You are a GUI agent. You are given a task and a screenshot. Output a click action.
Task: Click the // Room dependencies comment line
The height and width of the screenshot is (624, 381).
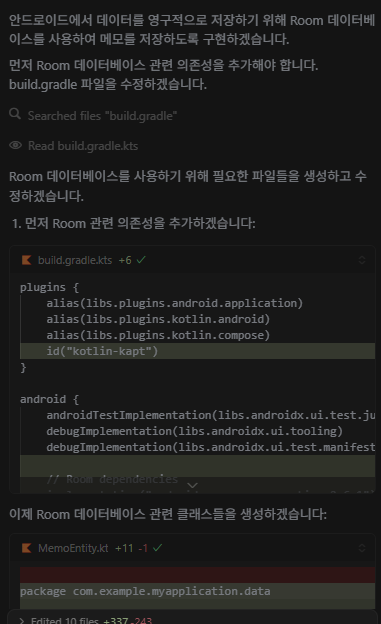click(x=112, y=479)
